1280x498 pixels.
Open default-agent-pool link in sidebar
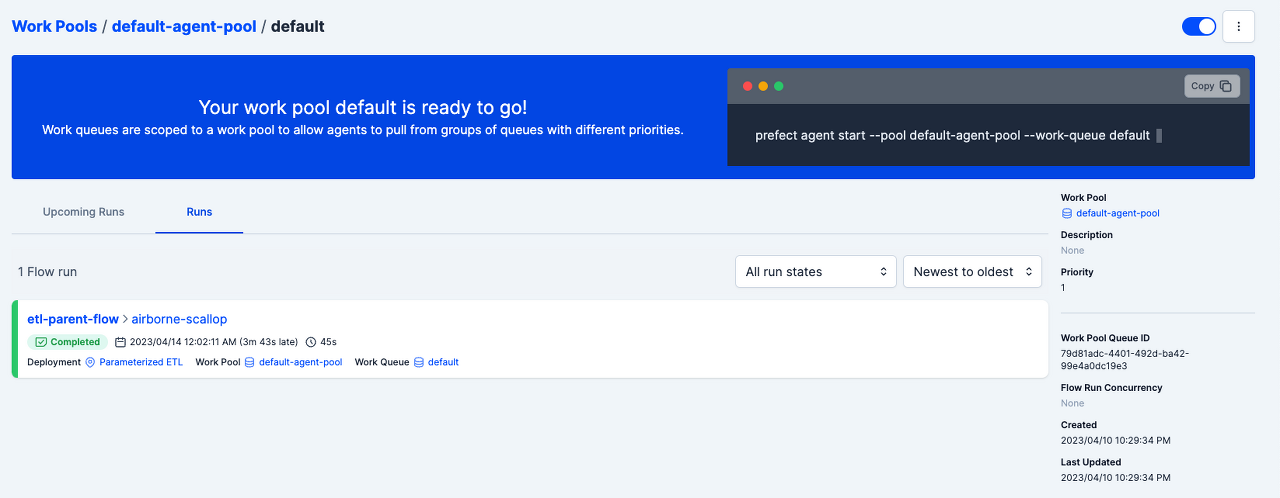coord(1117,213)
